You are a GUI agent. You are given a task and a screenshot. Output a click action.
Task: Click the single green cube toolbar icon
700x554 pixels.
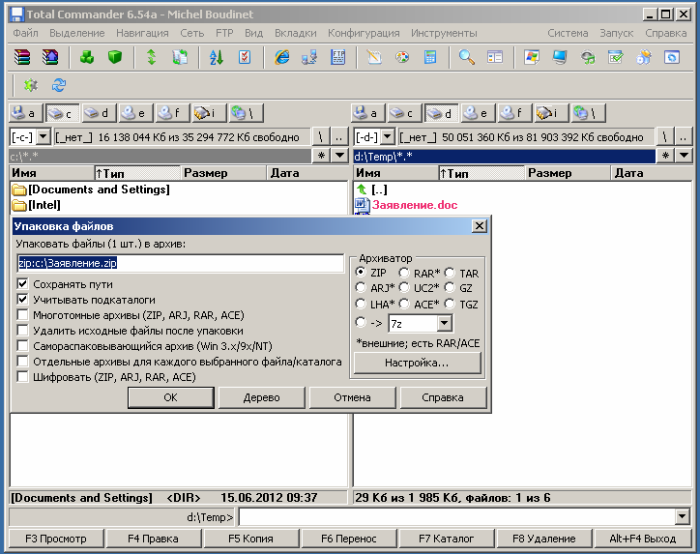pos(115,58)
